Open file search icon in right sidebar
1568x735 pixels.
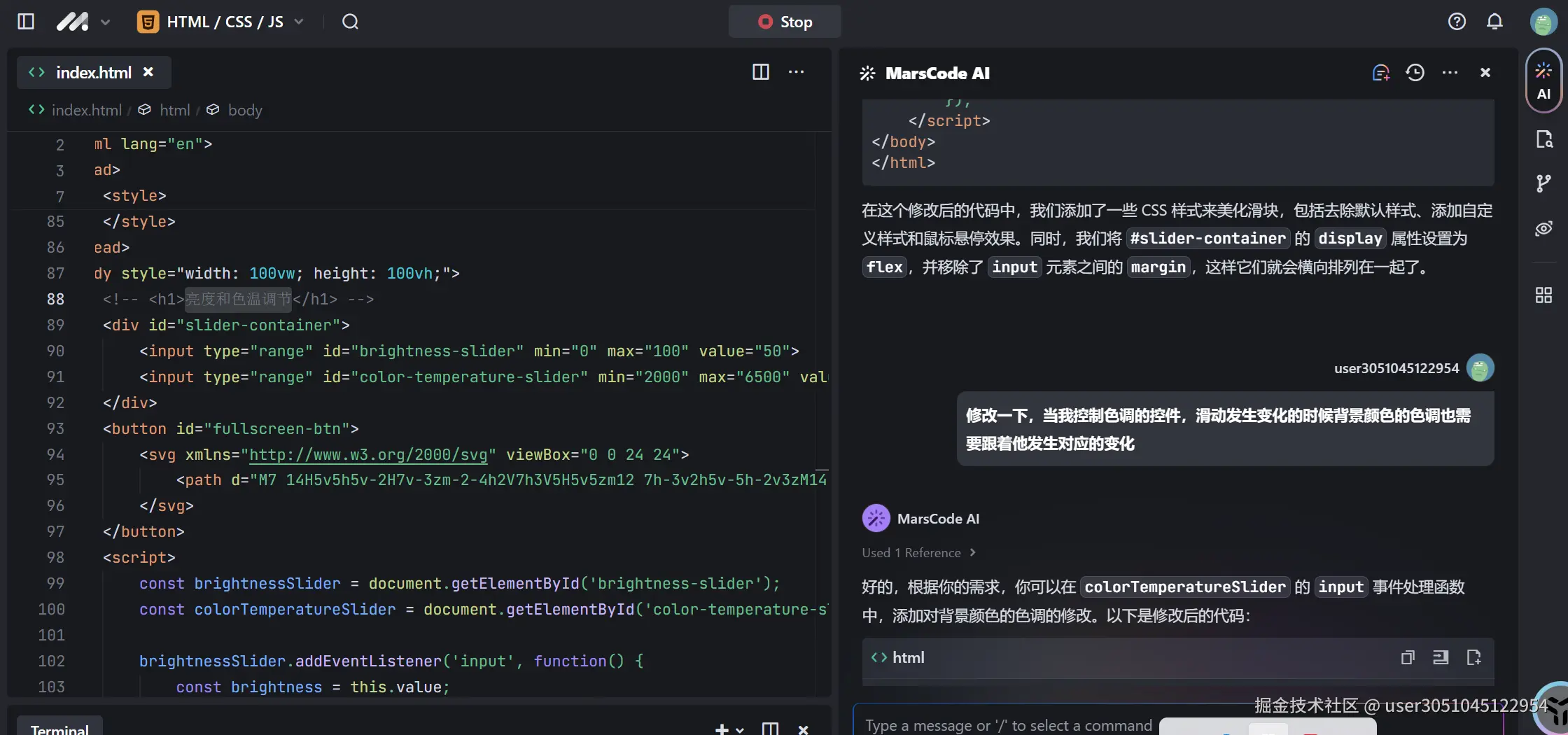coord(1543,139)
